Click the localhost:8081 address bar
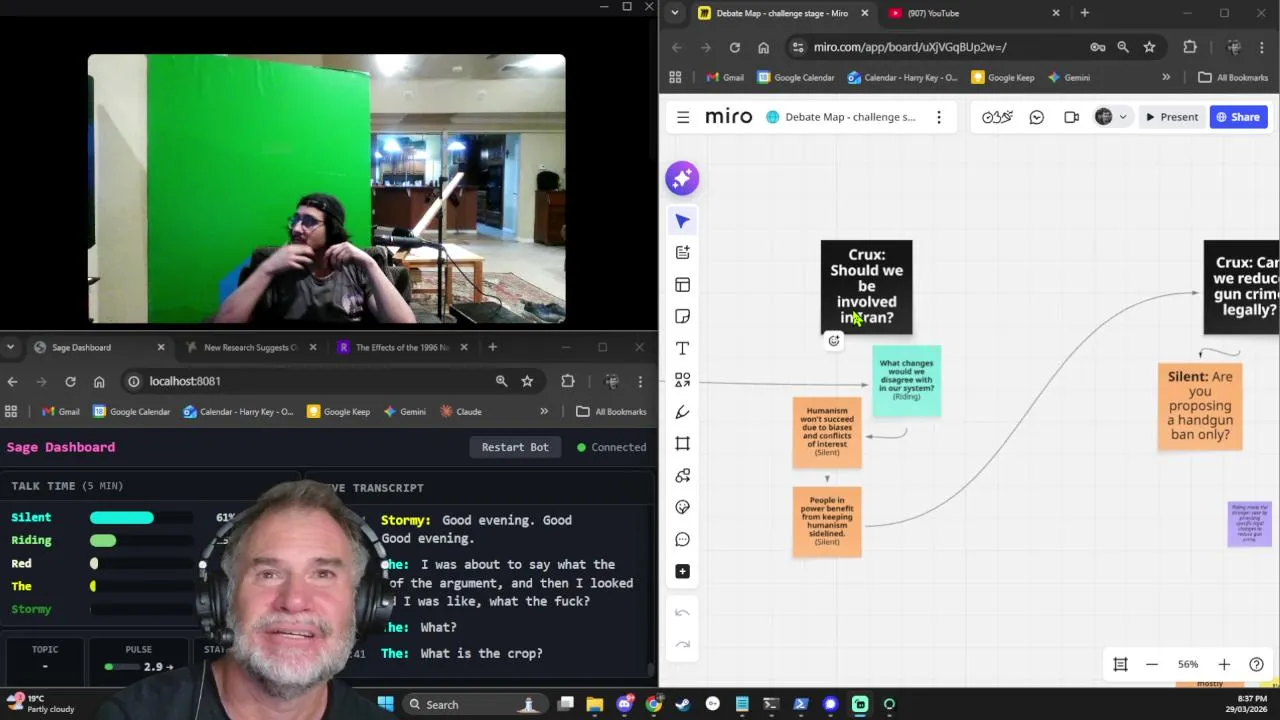The height and width of the screenshot is (720, 1280). tap(310, 381)
